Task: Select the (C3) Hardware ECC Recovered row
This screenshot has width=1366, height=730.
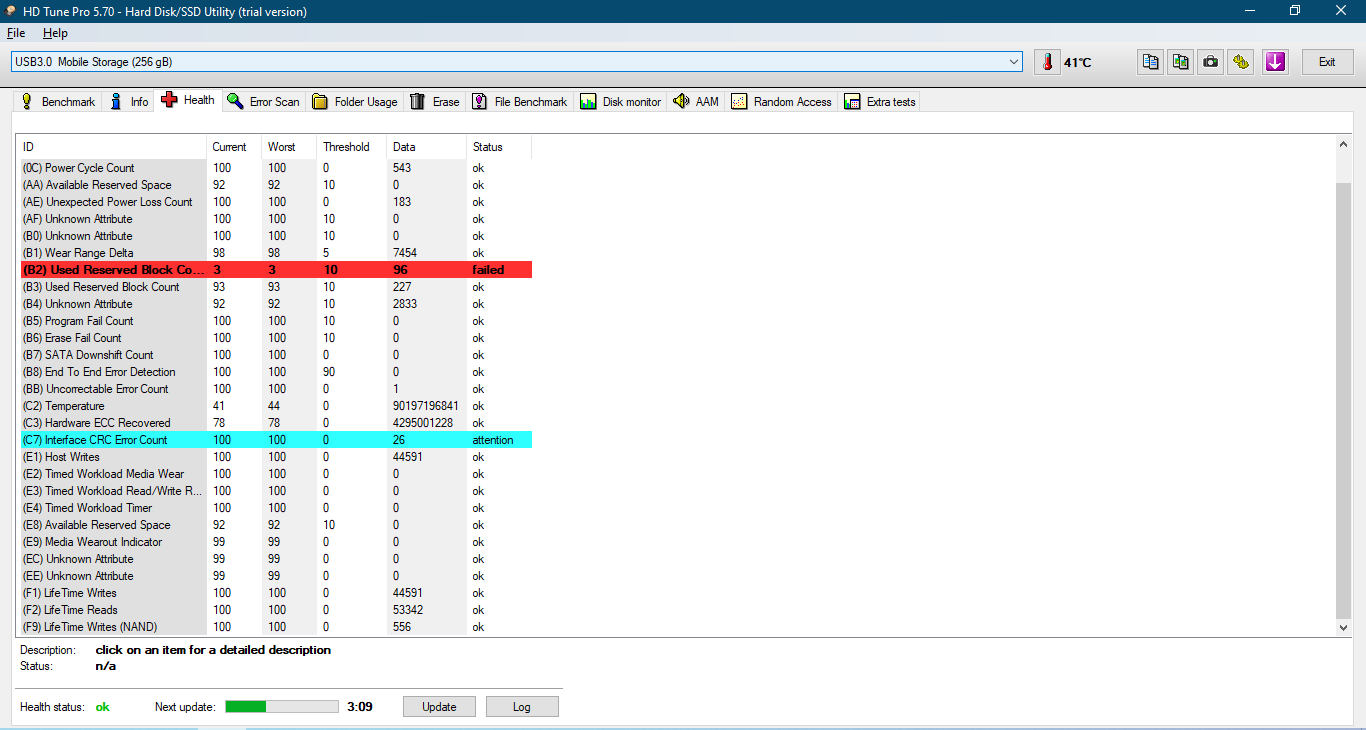Action: coord(276,423)
